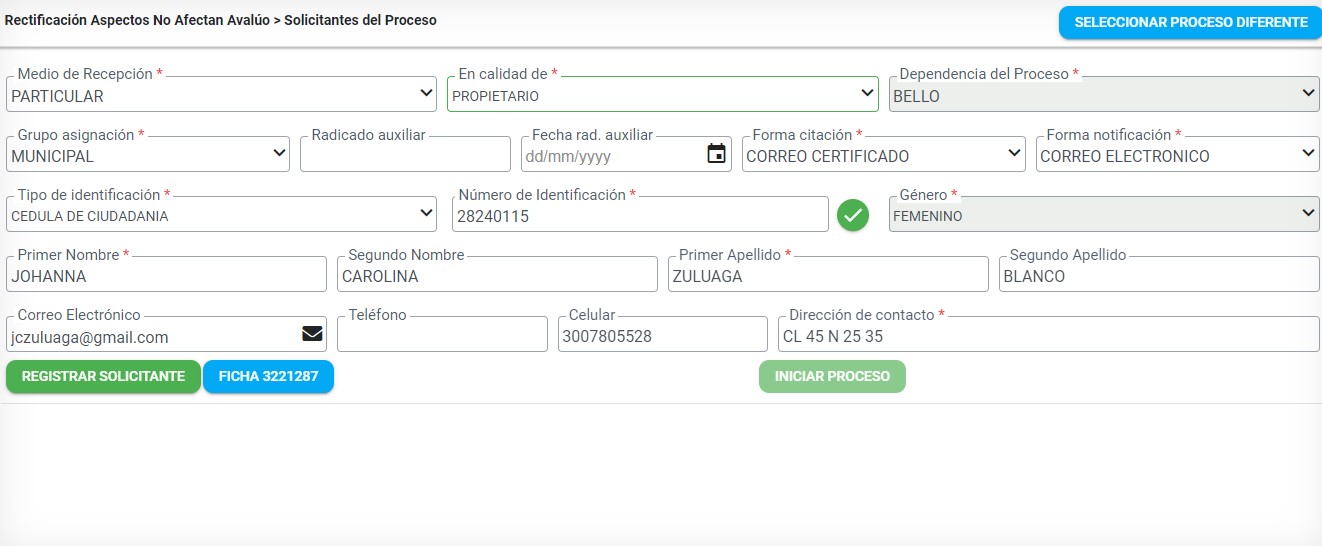
Task: Open Tipo de identificación dropdown
Action: point(221,214)
